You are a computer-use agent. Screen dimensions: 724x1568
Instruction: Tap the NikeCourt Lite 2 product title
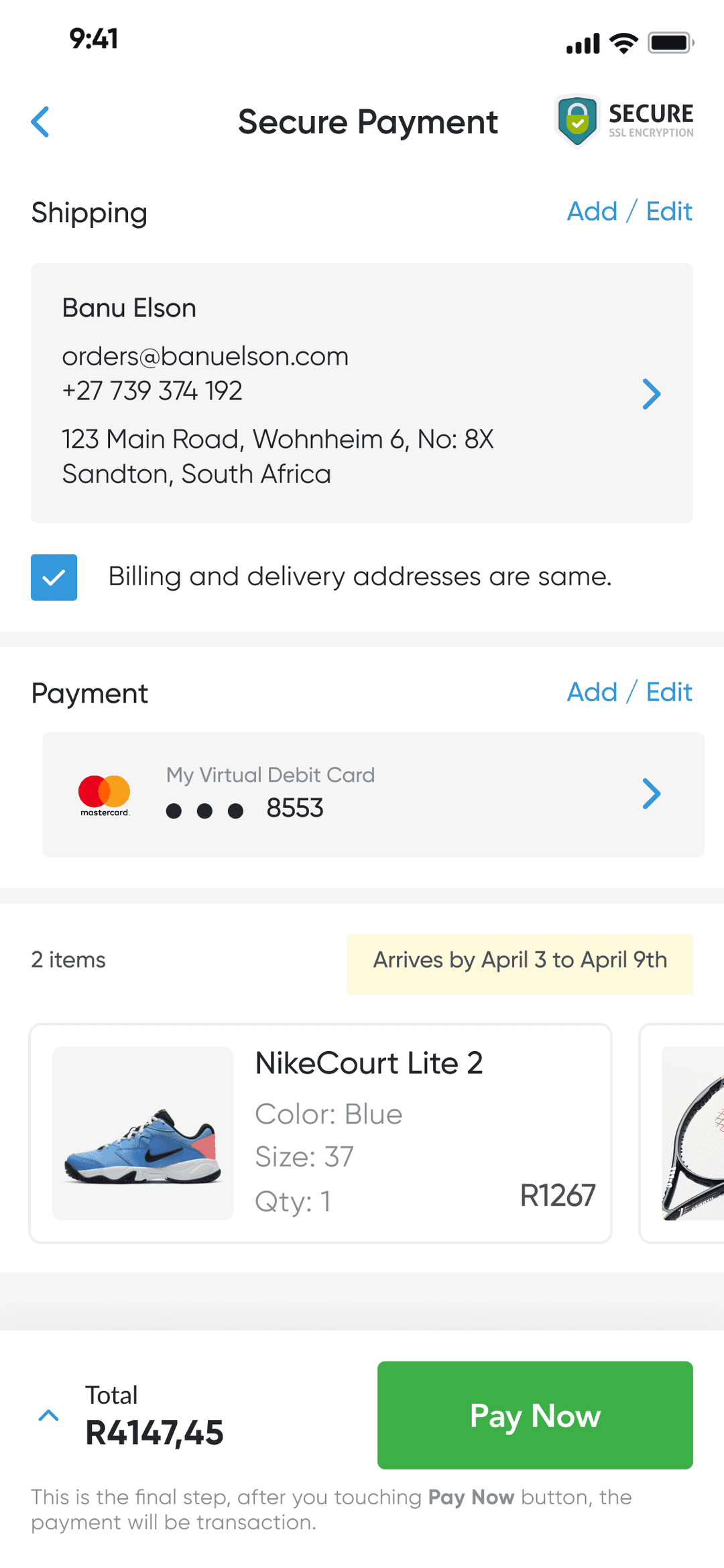(x=369, y=1063)
